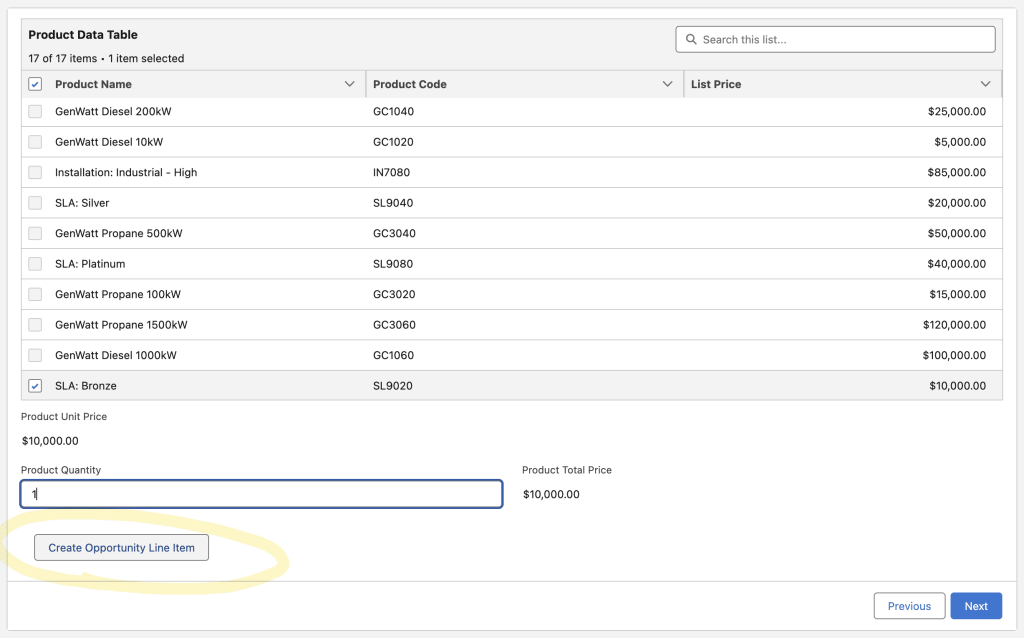This screenshot has width=1024, height=638.
Task: Uncheck the SLA: Bronze row checkbox
Action: click(35, 386)
